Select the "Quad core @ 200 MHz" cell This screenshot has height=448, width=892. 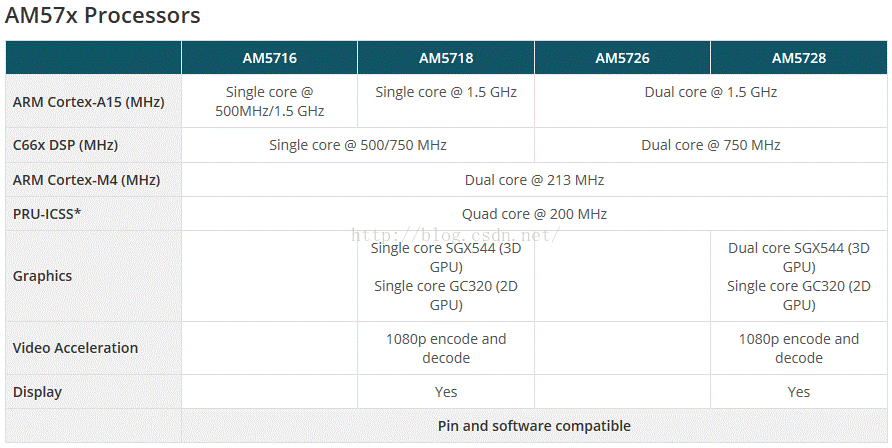pyautogui.click(x=534, y=214)
